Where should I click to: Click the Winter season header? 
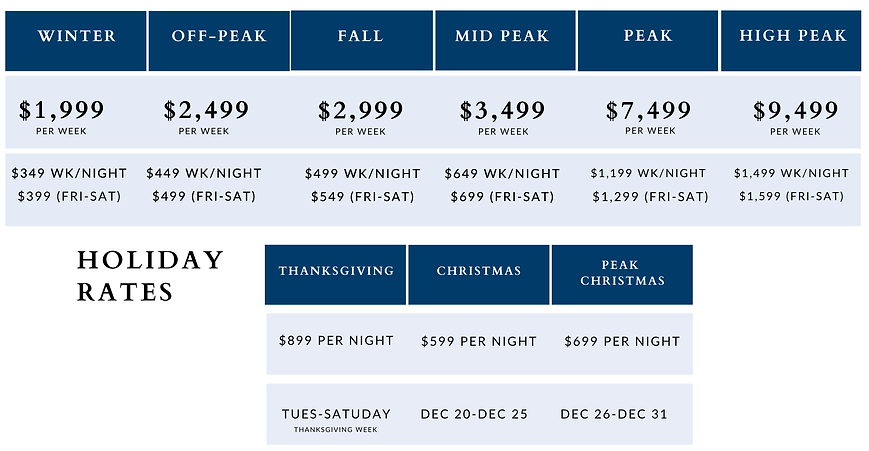[x=77, y=36]
